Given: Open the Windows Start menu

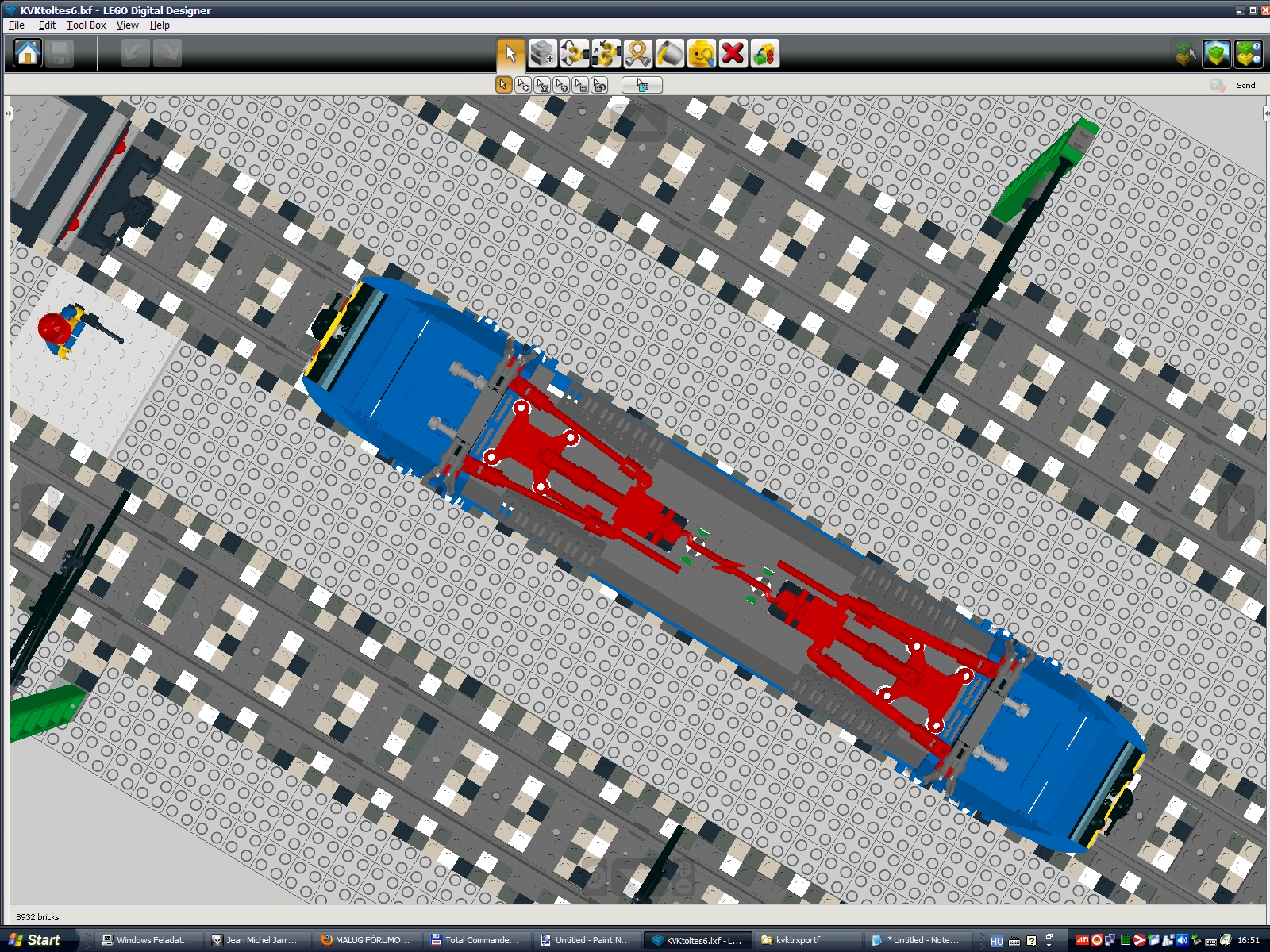Looking at the screenshot, I should [x=38, y=940].
